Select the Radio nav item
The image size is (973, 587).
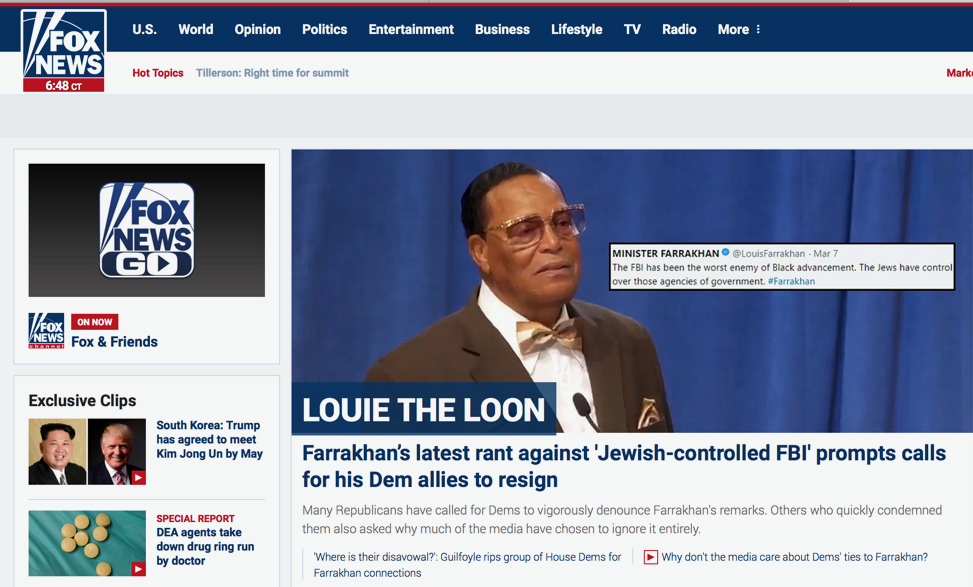pyautogui.click(x=679, y=30)
